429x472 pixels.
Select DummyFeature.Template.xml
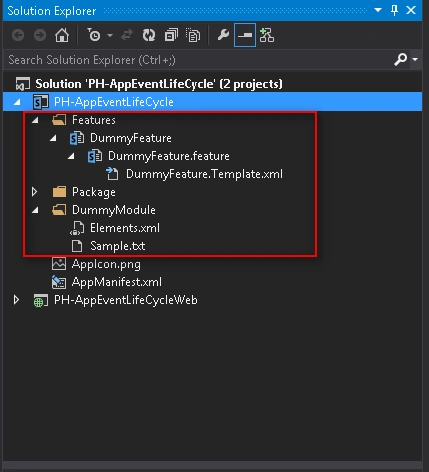pos(204,174)
